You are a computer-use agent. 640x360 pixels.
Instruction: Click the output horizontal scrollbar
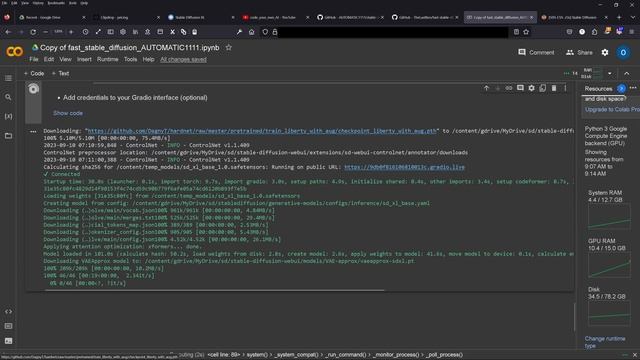tap(214, 290)
